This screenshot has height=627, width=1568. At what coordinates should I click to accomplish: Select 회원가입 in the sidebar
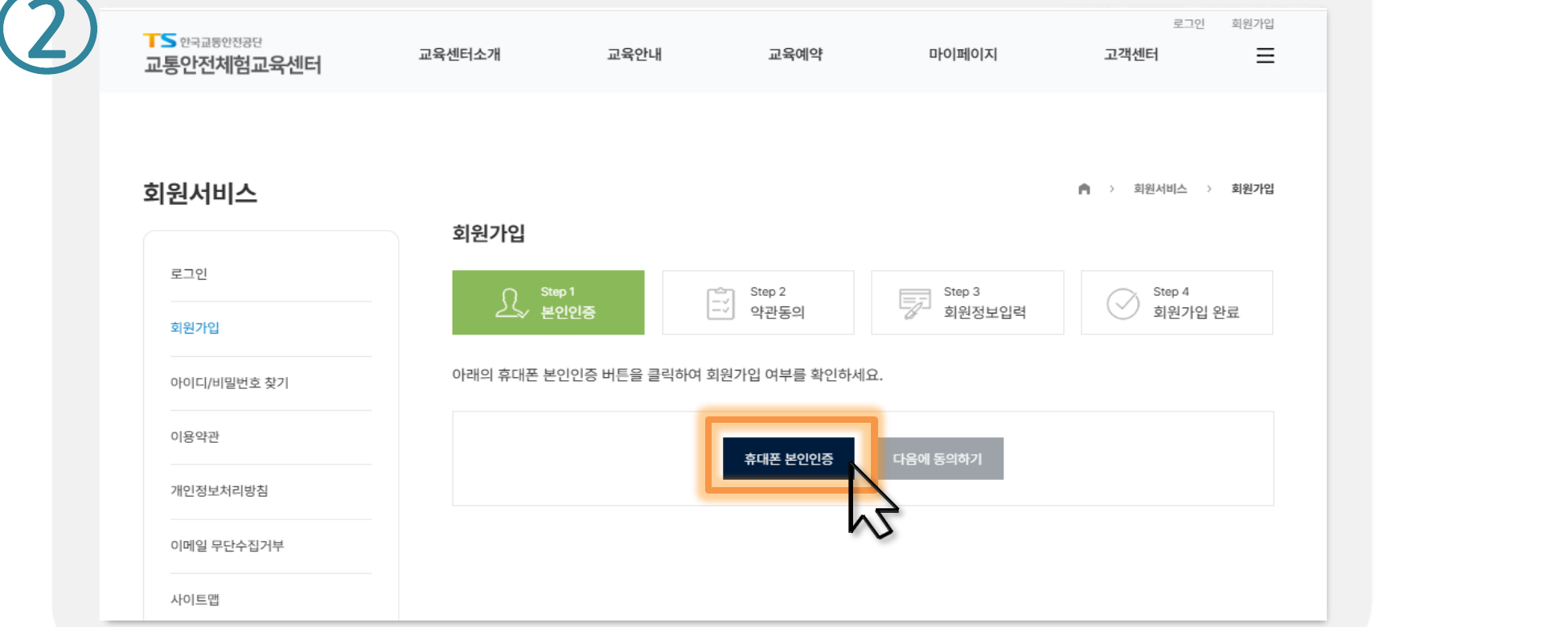(x=195, y=328)
